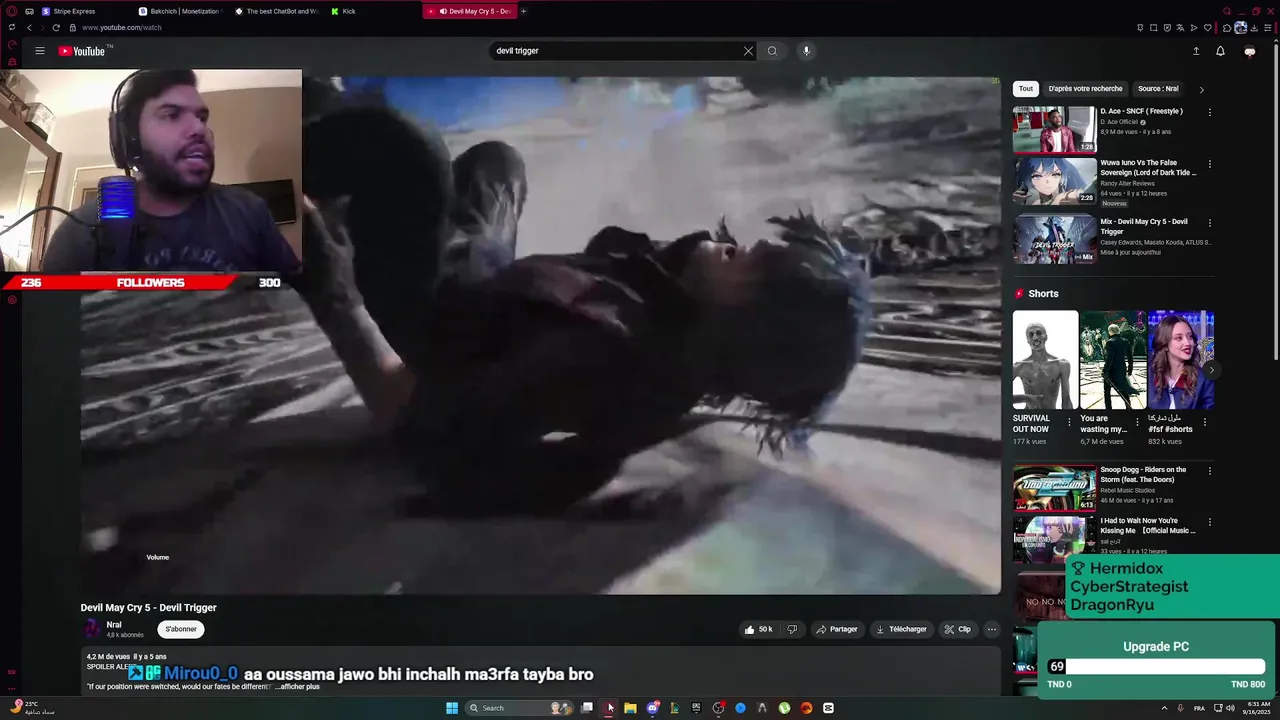The image size is (1280, 720).
Task: Reload the YouTube page
Action: 56,28
